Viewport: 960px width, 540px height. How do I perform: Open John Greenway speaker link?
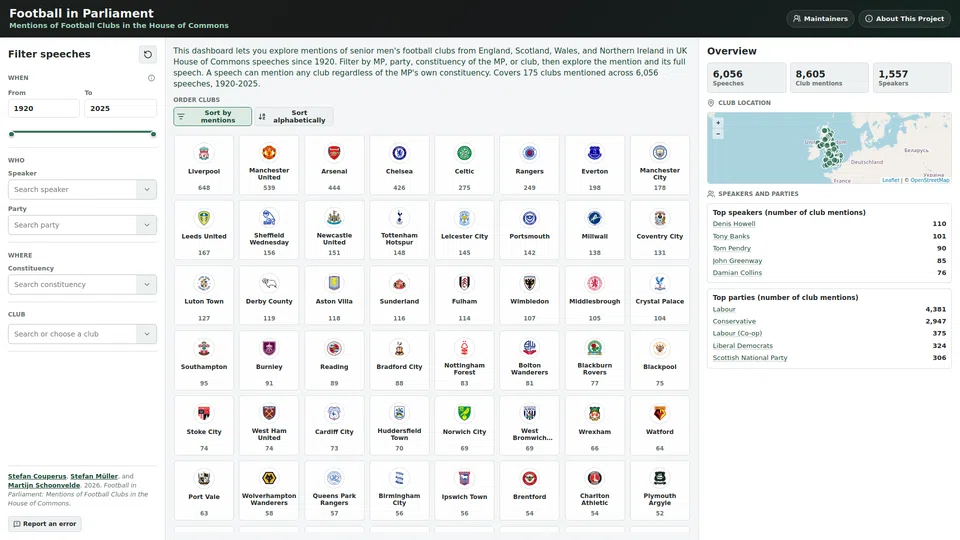[x=737, y=260]
